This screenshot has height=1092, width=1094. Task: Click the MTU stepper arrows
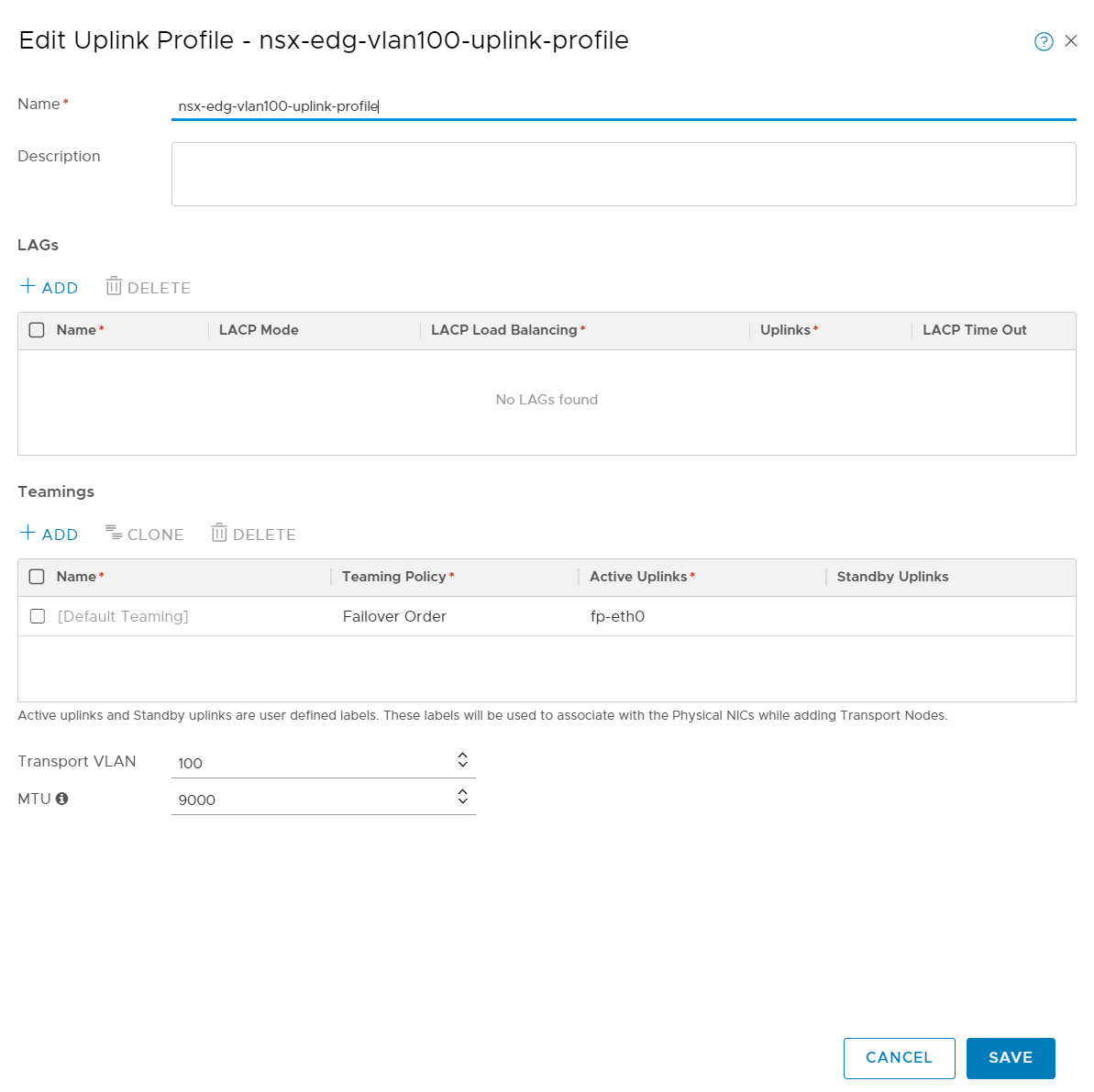462,797
